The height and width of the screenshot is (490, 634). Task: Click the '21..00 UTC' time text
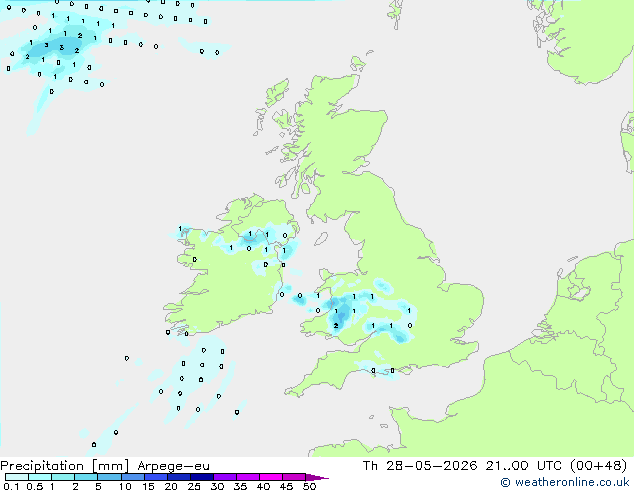pyautogui.click(x=525, y=466)
